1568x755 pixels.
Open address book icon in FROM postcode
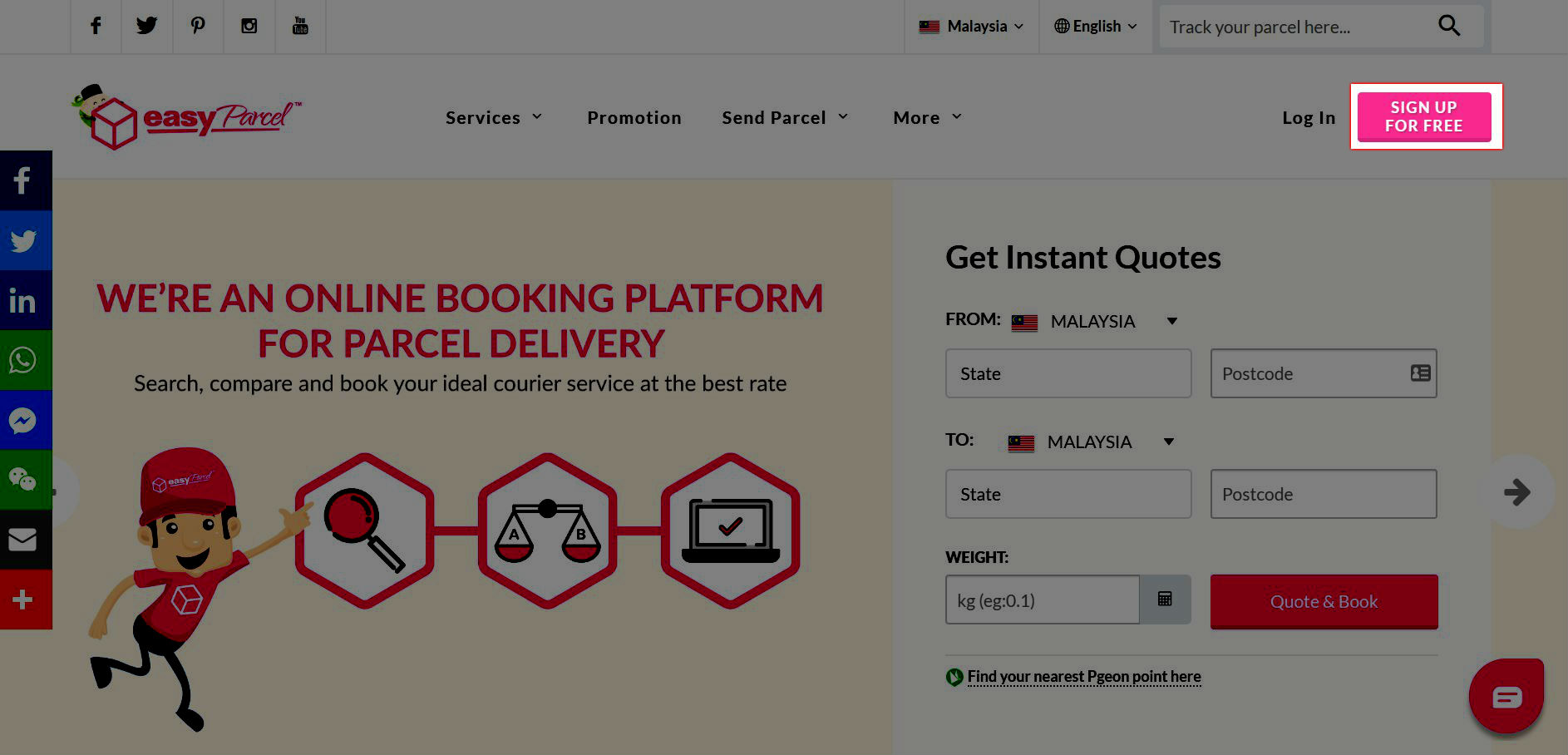1420,373
